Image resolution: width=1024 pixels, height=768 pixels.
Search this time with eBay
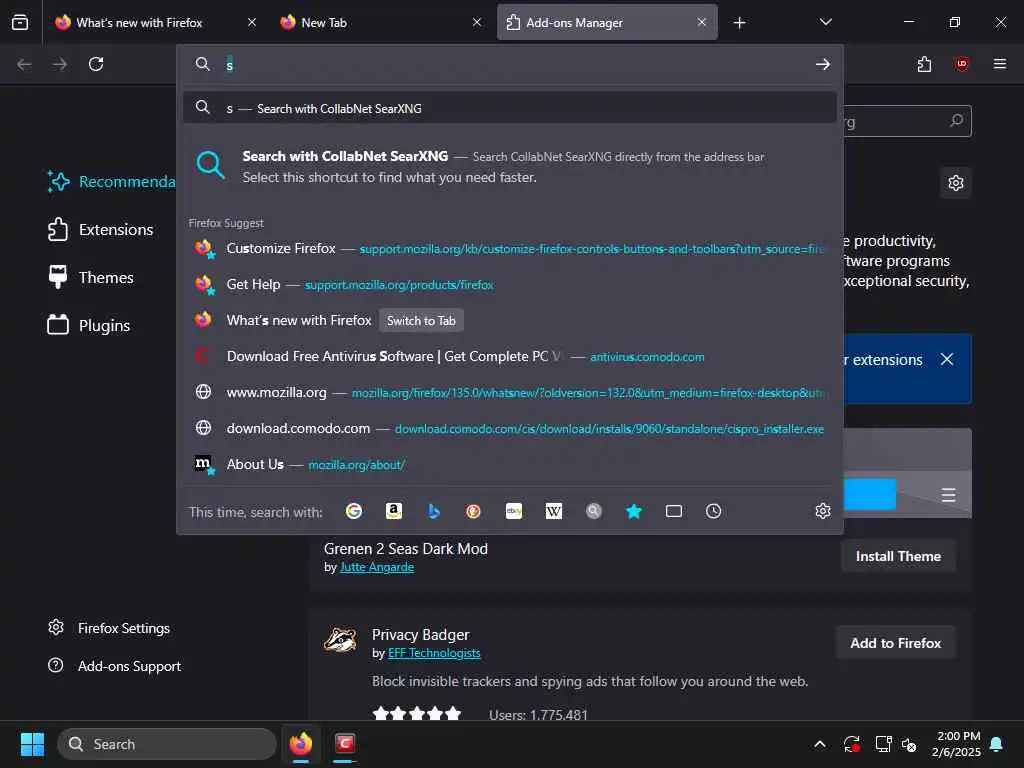514,511
